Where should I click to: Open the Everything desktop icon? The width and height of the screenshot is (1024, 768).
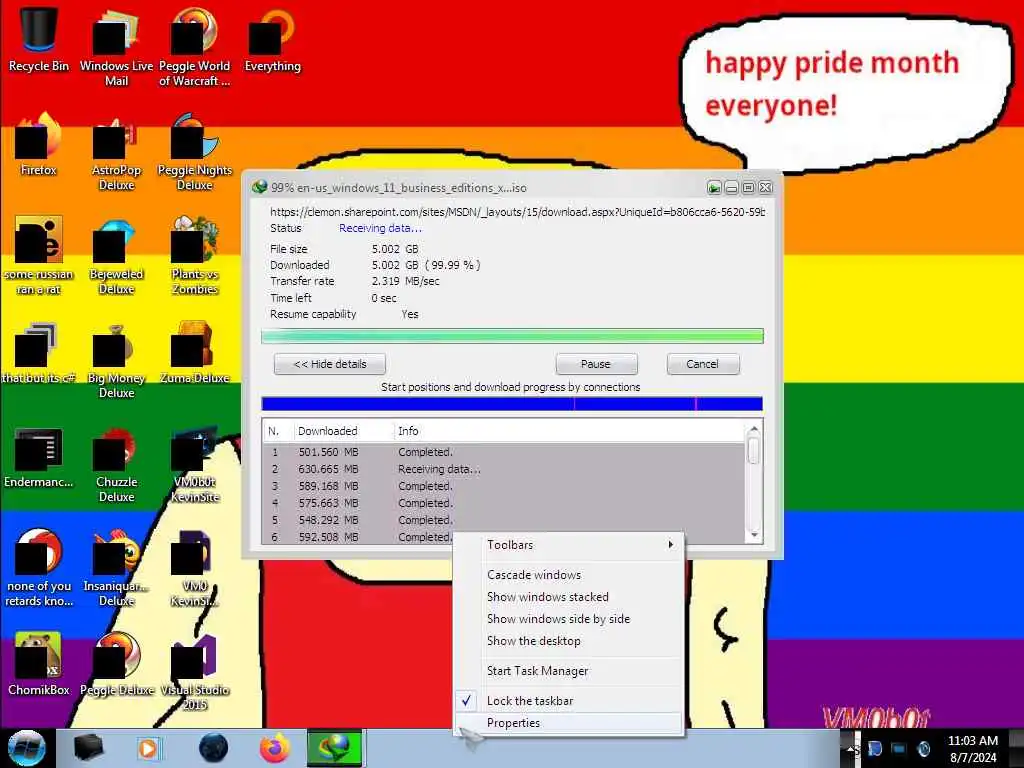point(272,39)
